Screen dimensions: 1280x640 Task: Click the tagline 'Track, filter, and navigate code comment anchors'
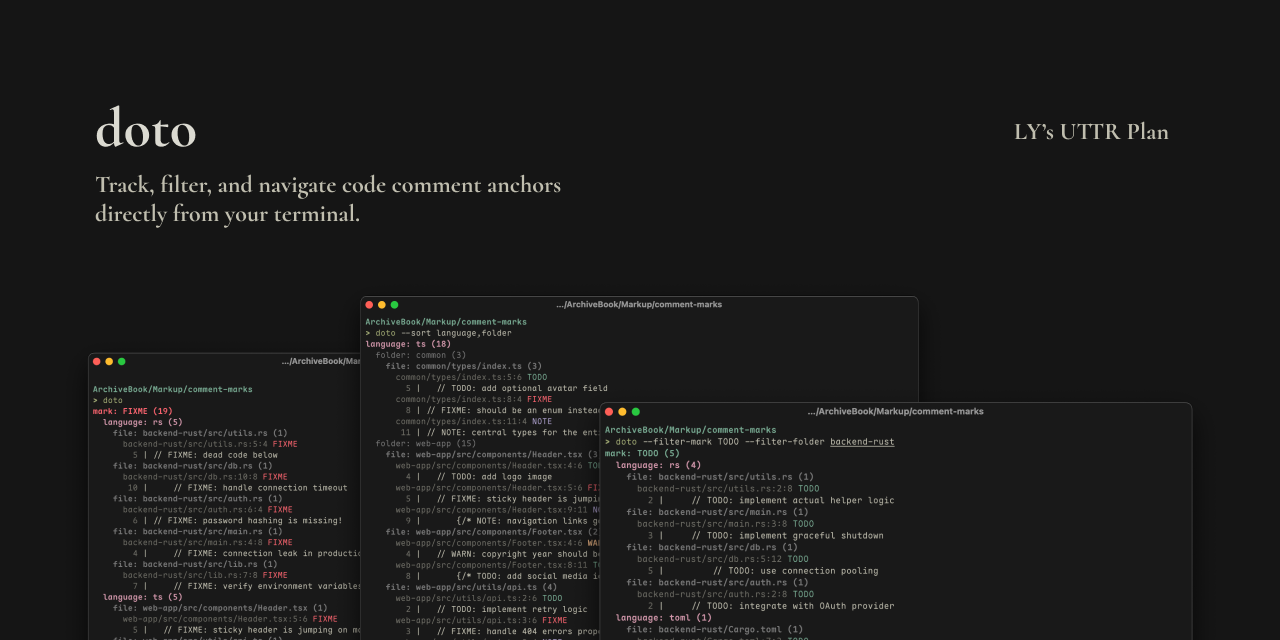pos(328,185)
